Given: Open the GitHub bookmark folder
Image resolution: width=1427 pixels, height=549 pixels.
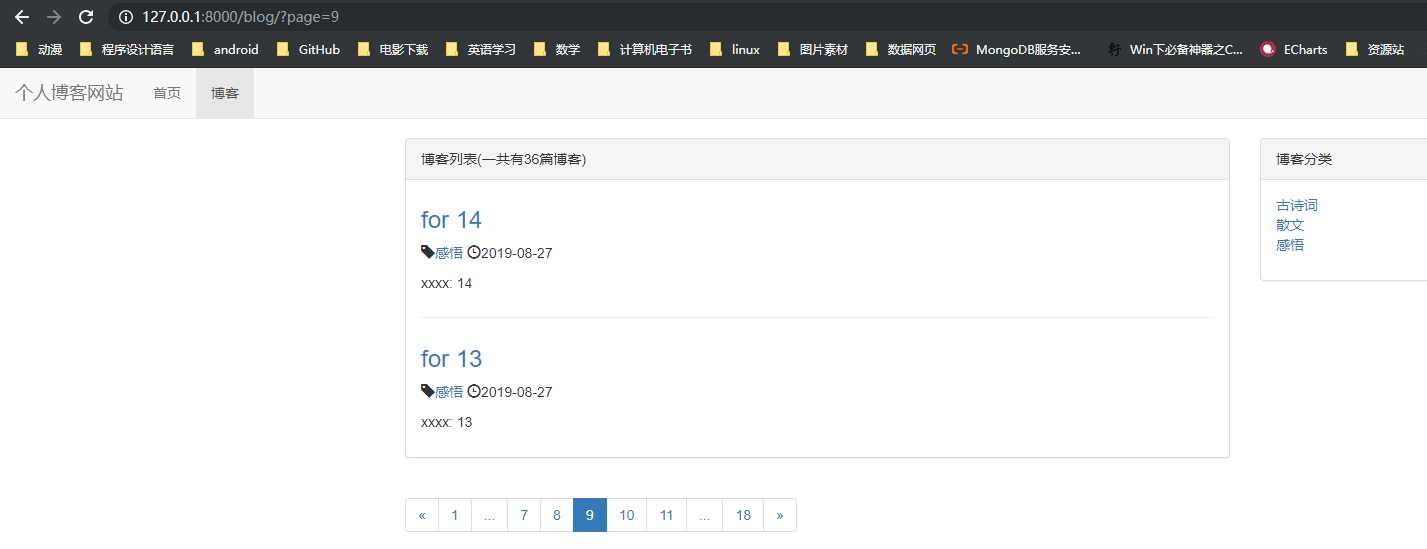Looking at the screenshot, I should click(x=308, y=49).
